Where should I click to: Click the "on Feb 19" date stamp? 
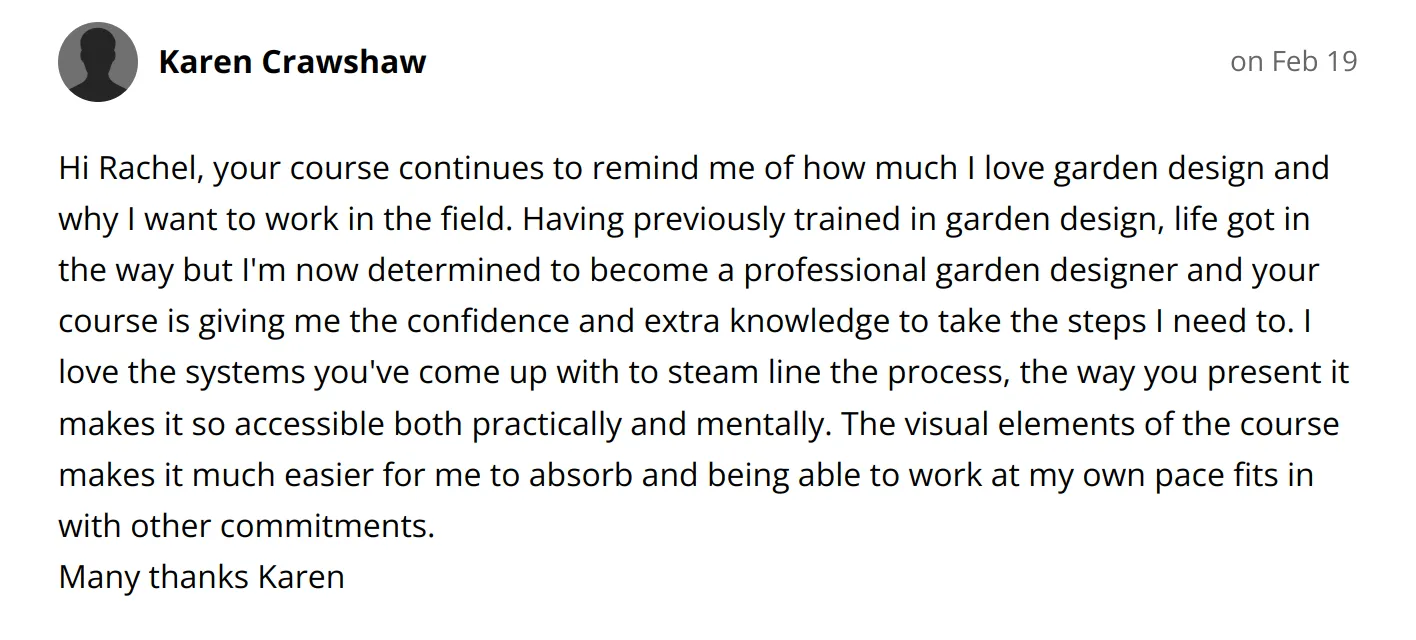(x=1293, y=62)
